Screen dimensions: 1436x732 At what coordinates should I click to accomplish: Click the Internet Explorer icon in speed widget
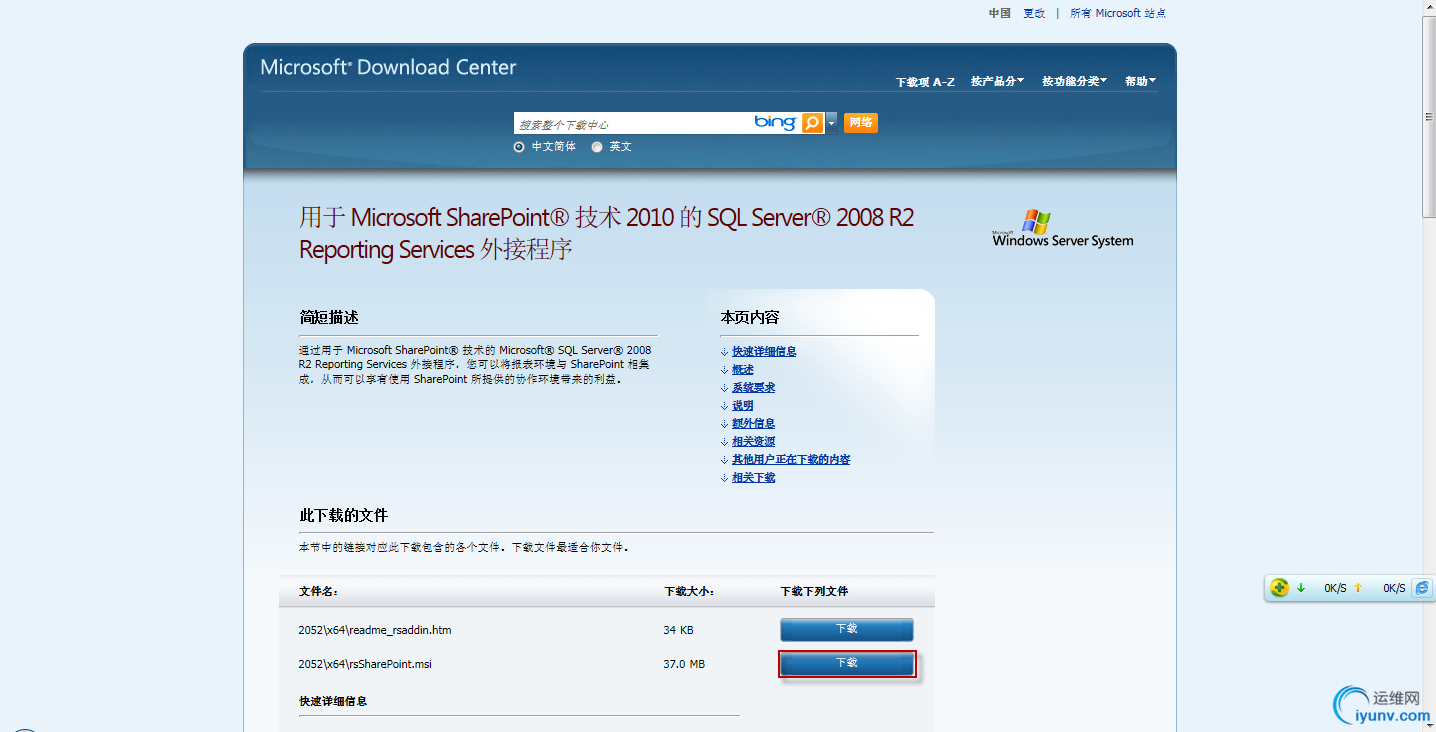(x=1422, y=588)
